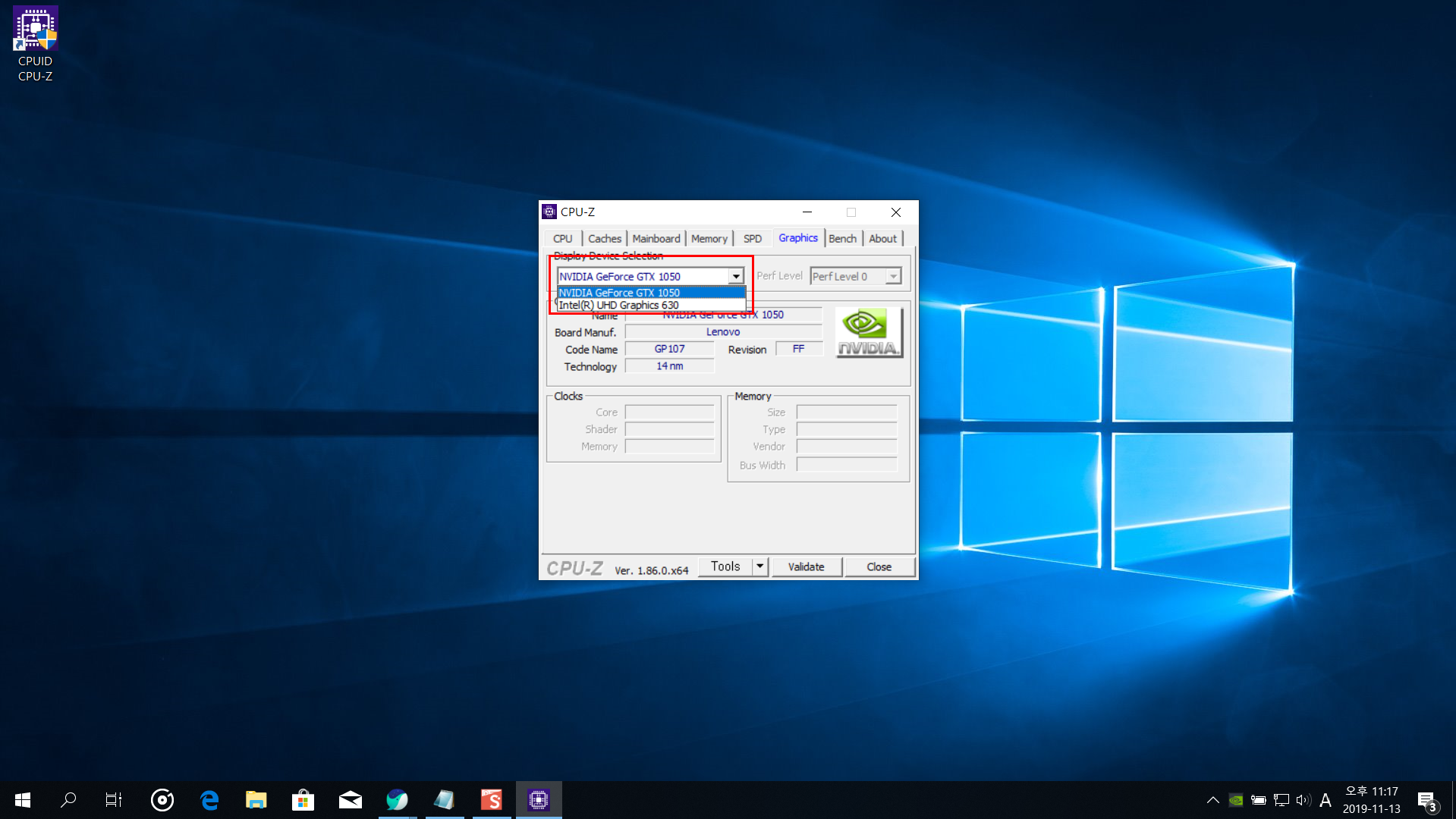Click the Board Manuf. value Lenovo
Image resolution: width=1456 pixels, height=819 pixels.
pos(723,332)
